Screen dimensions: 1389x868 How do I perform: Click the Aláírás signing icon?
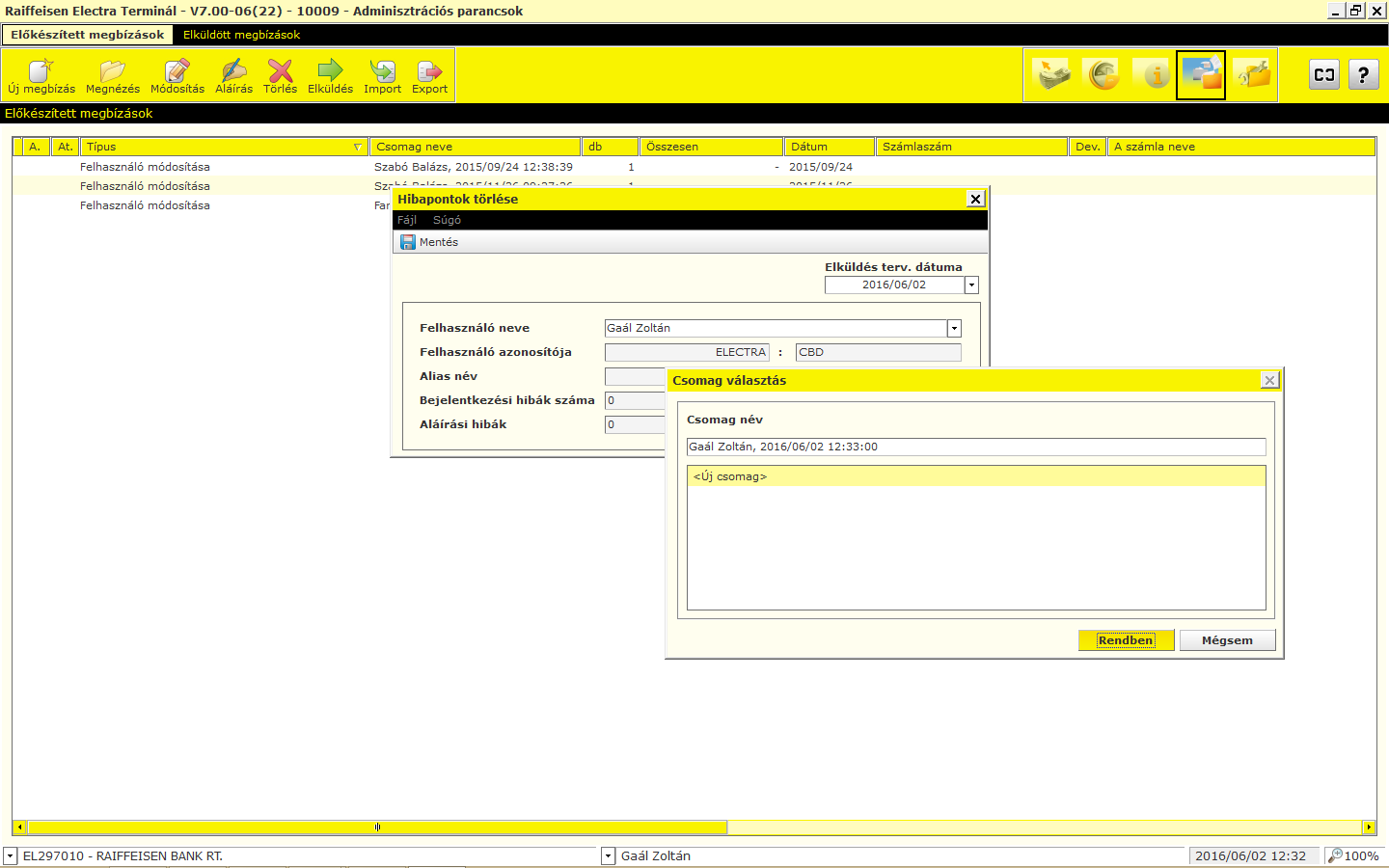[x=233, y=70]
